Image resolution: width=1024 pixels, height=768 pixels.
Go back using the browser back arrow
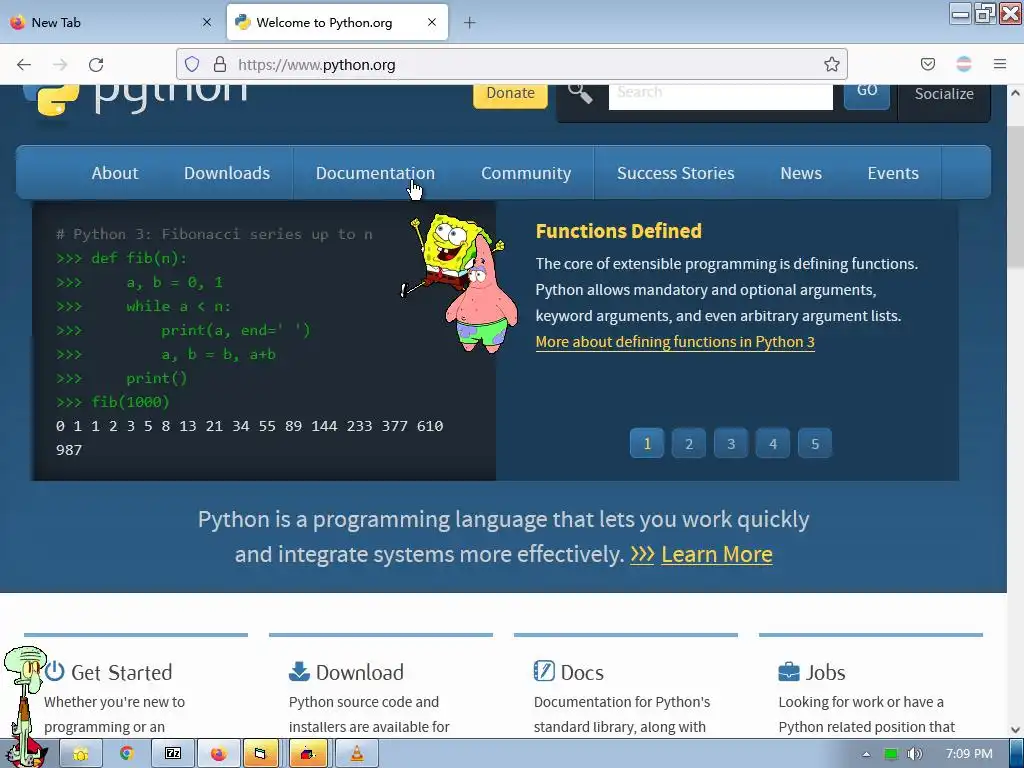[x=24, y=64]
